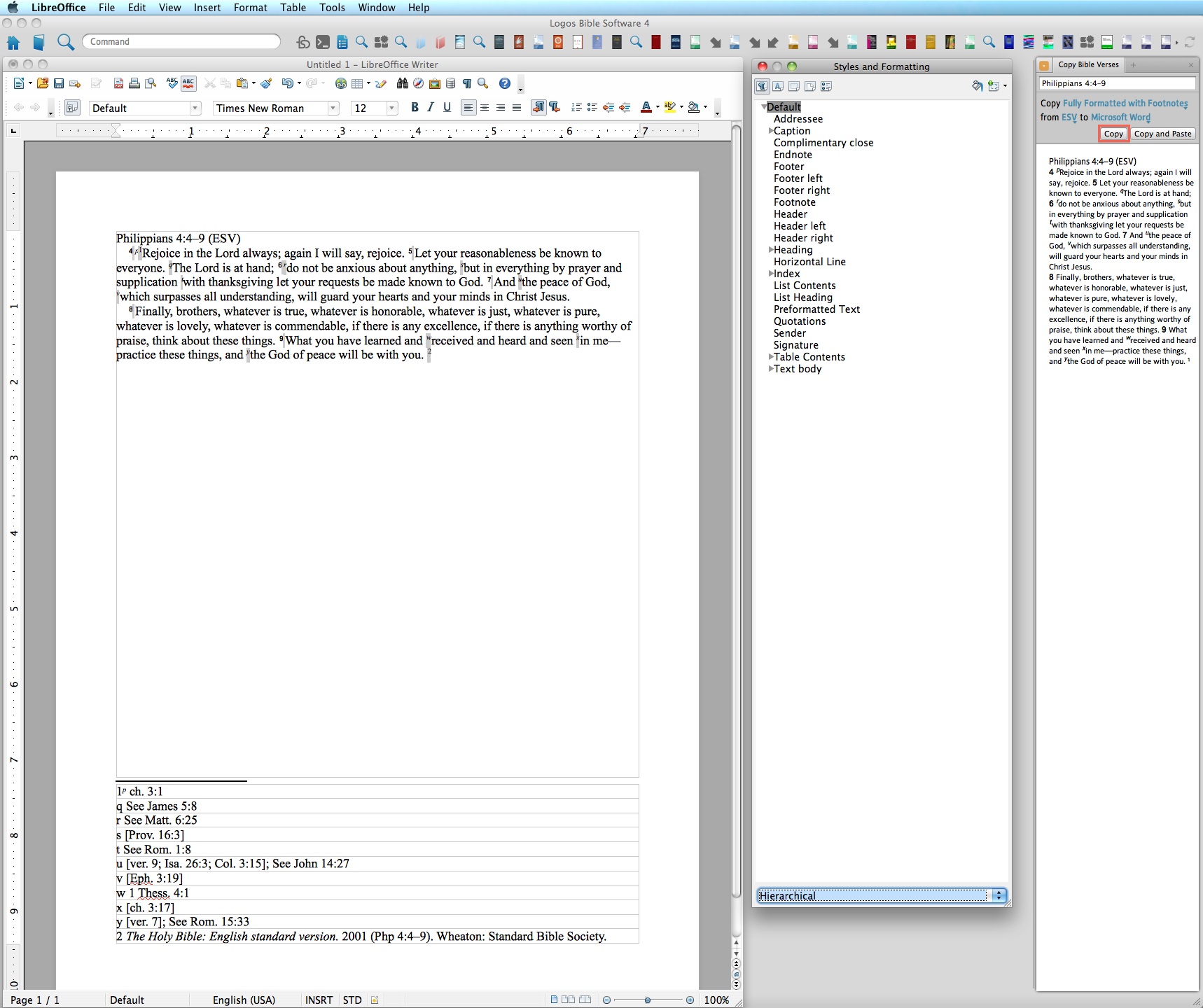Click the ESV version link
Screen dimensions: 1203x1008
coord(1069,118)
